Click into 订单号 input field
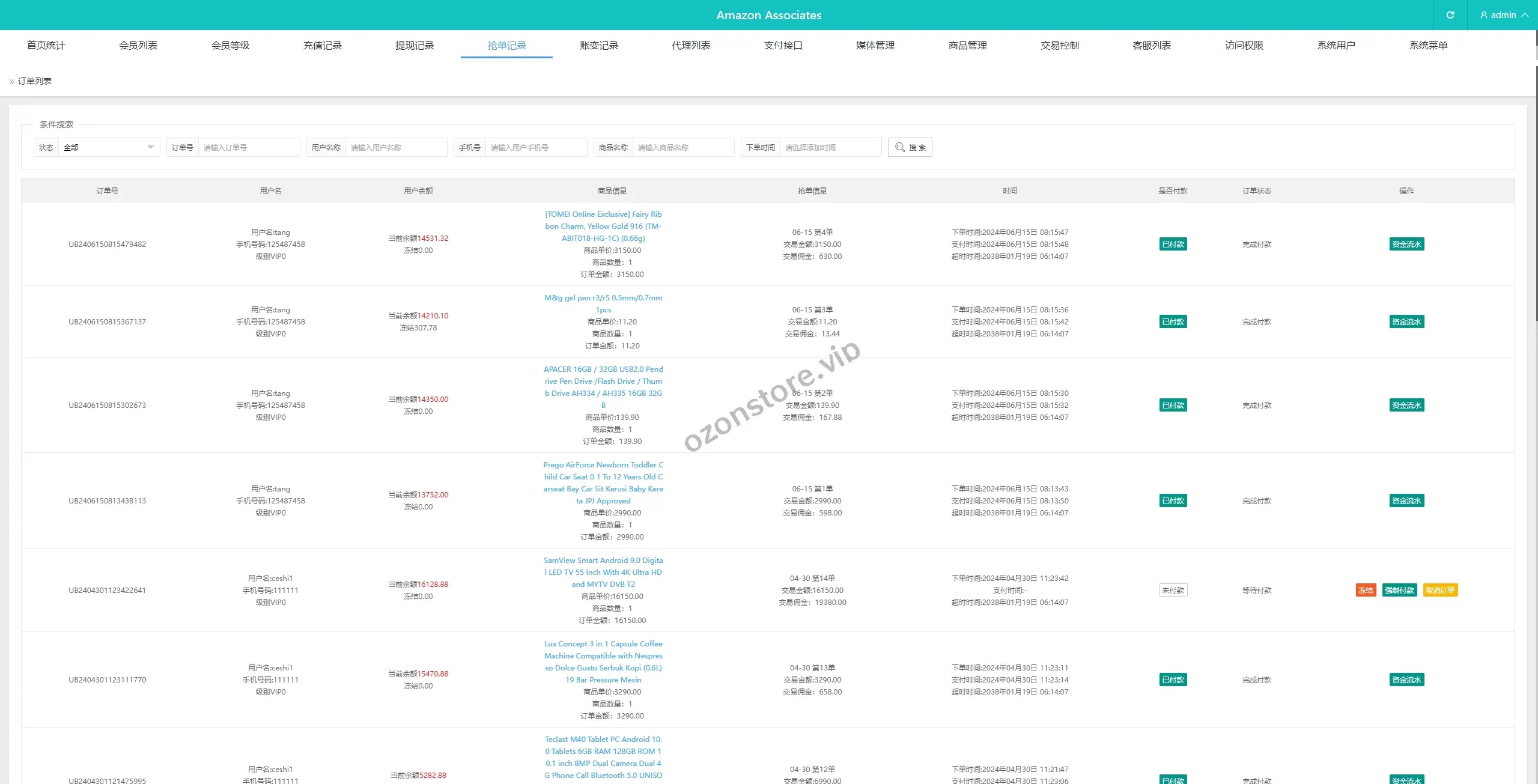 pos(248,147)
